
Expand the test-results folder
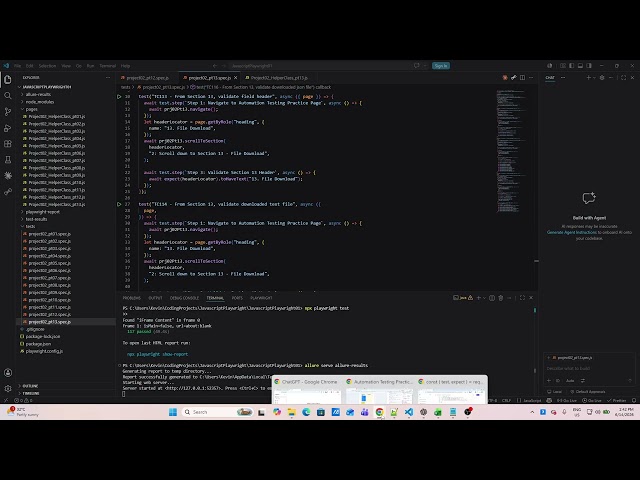[x=36, y=219]
